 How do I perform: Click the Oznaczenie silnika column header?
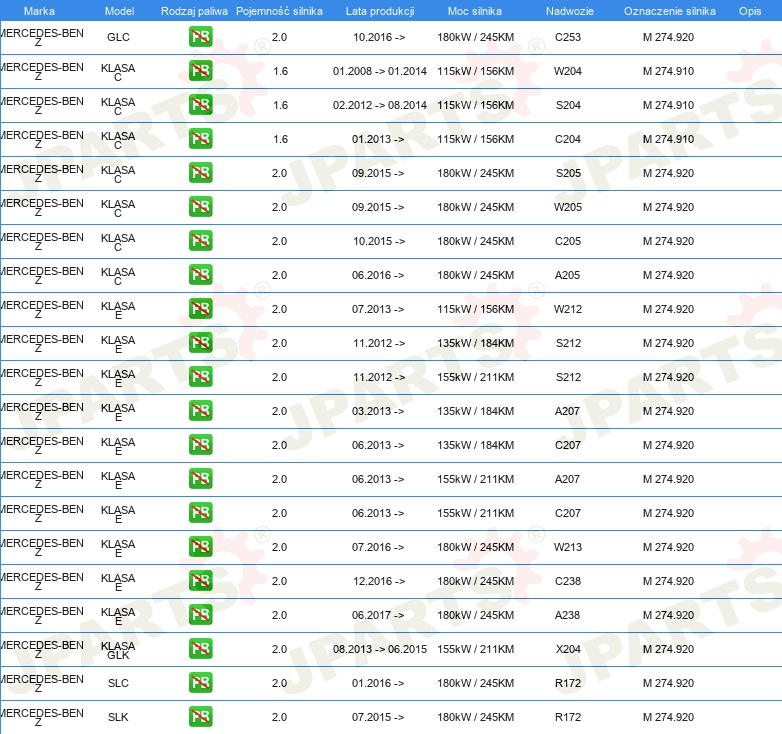click(x=669, y=11)
